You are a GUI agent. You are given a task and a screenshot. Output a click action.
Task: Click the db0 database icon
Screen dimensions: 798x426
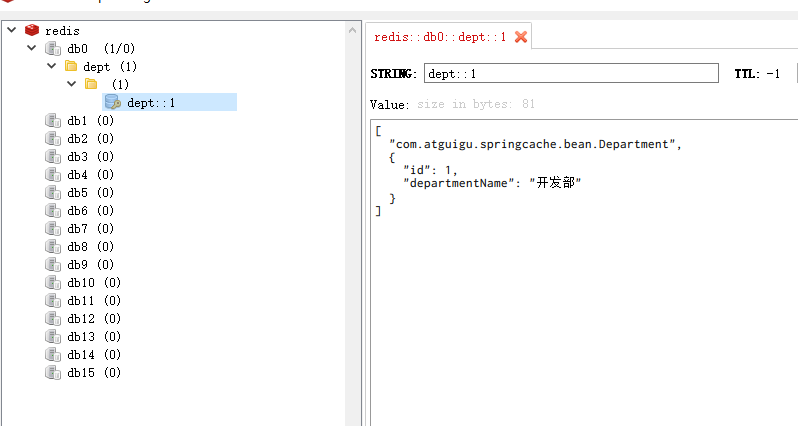pyautogui.click(x=53, y=48)
